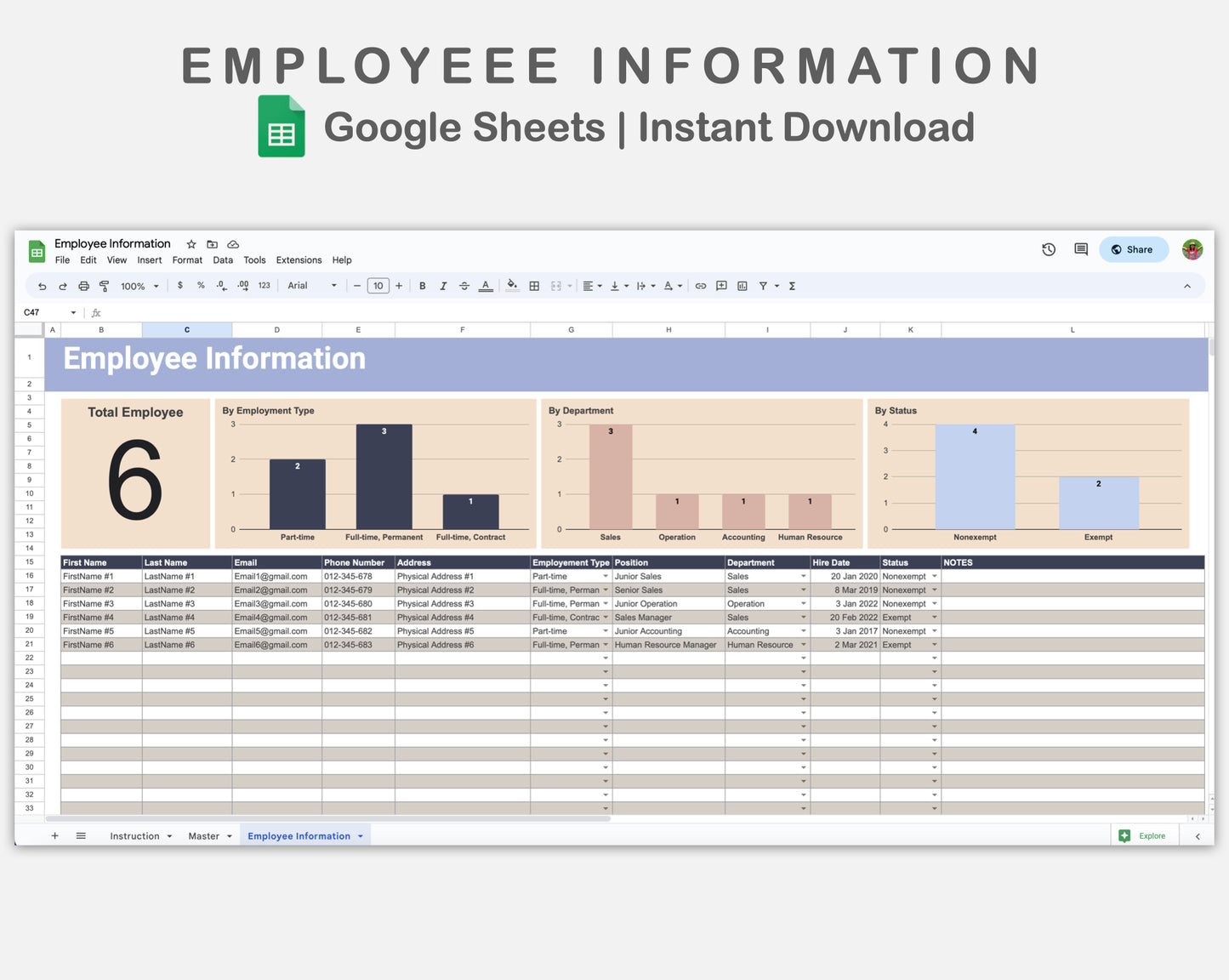Open the Format menu
The image size is (1229, 980).
click(x=187, y=260)
